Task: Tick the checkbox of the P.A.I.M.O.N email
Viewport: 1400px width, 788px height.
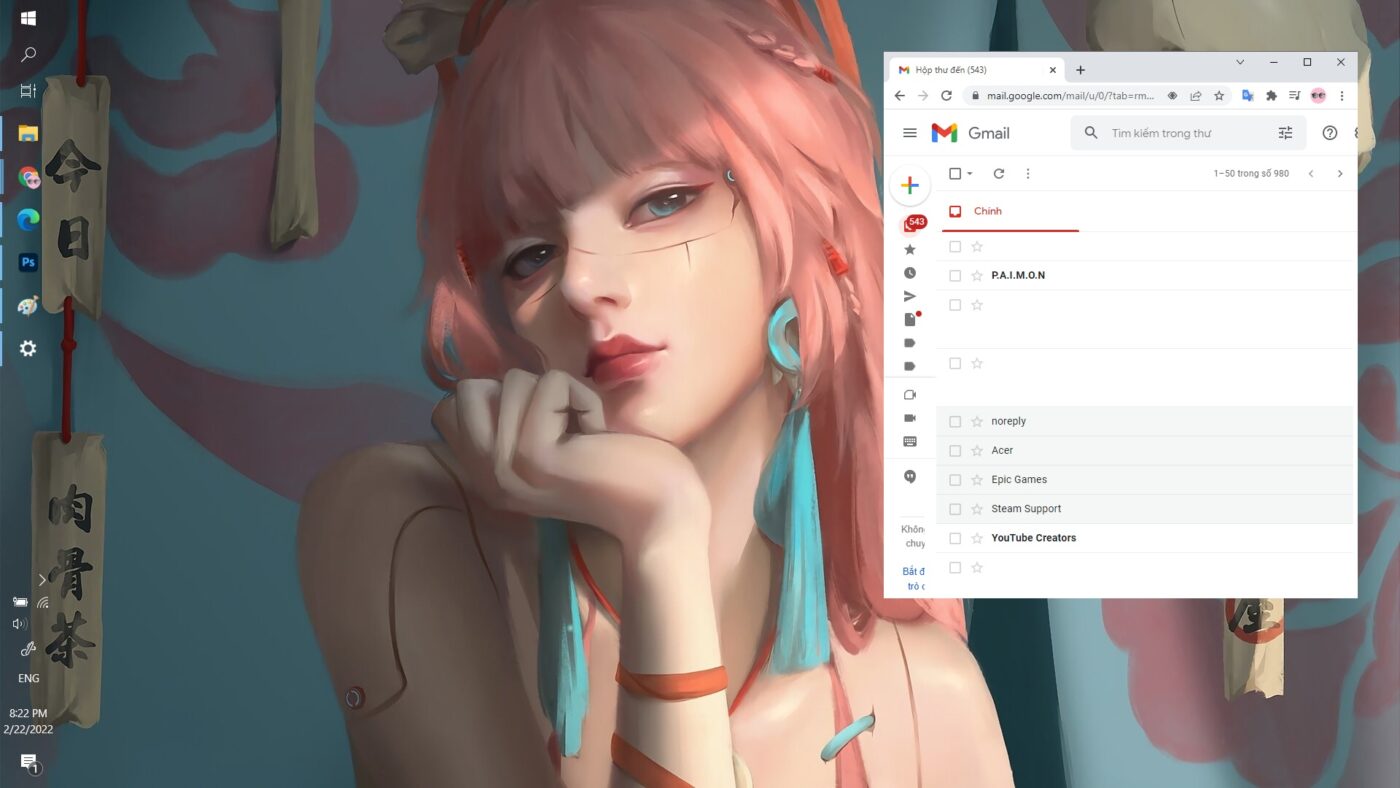Action: pyautogui.click(x=955, y=276)
